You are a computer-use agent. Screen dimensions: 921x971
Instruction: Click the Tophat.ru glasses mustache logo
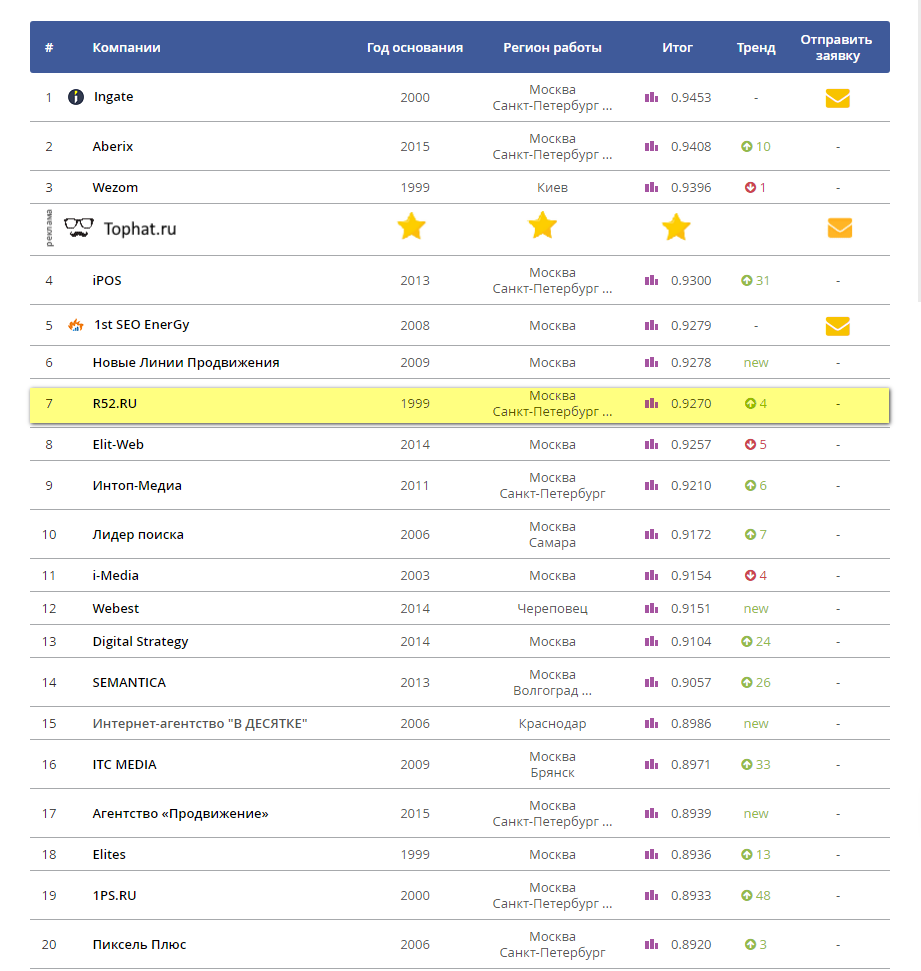[79, 228]
